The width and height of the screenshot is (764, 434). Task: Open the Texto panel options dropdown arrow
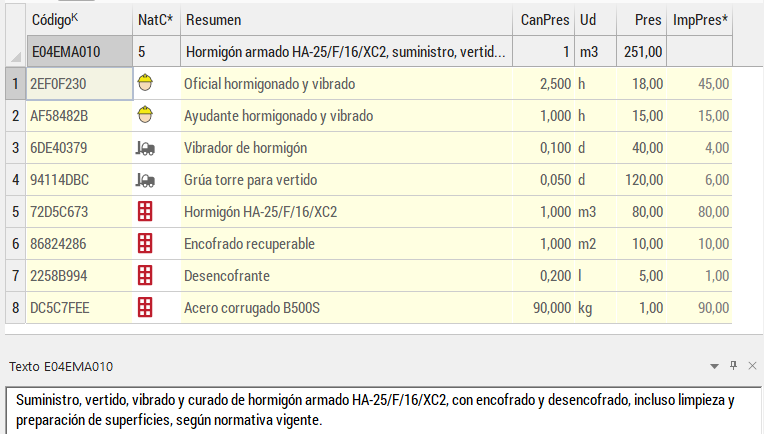pos(714,366)
